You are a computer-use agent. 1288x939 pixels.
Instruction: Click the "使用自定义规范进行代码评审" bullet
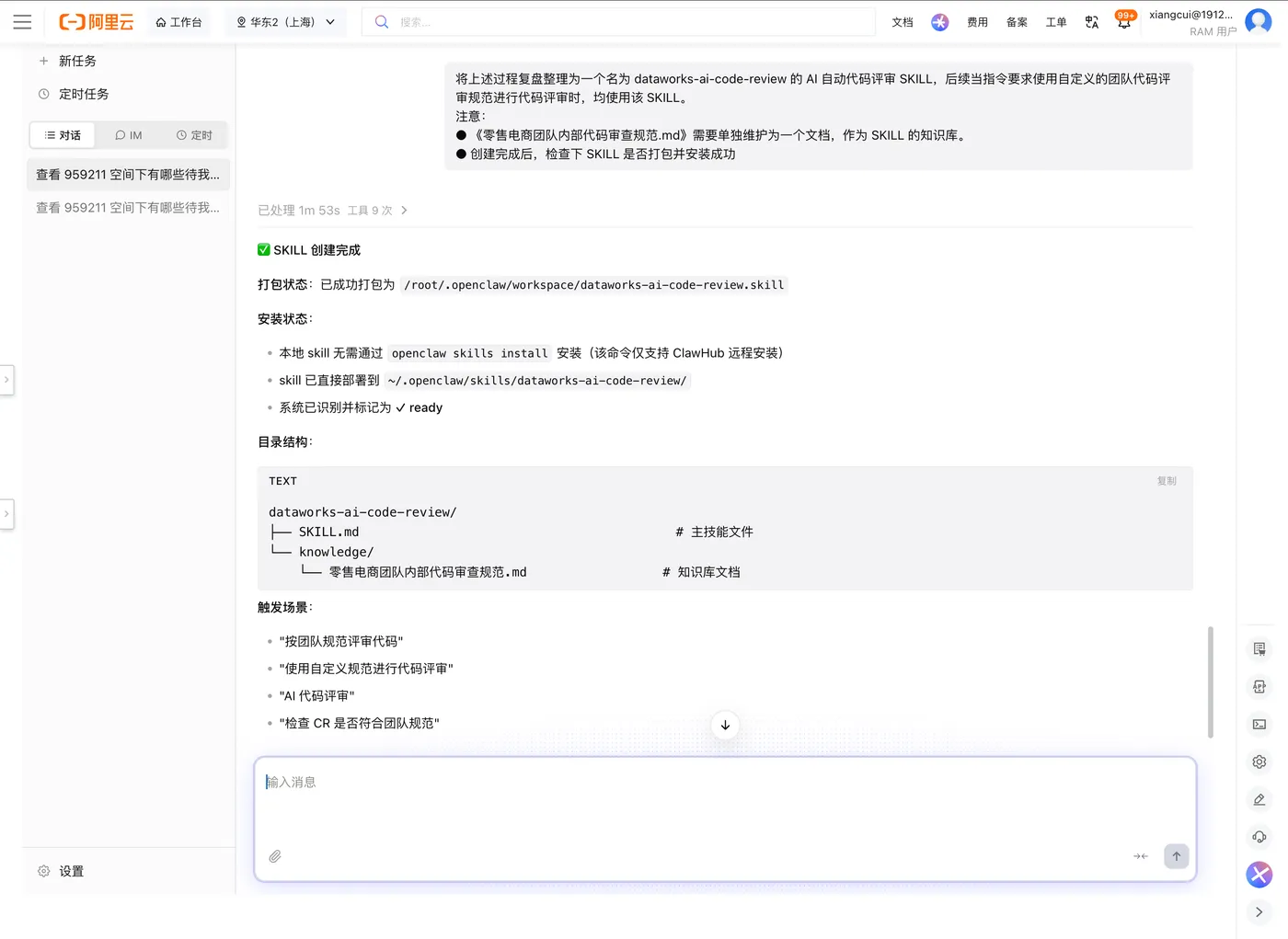tap(366, 669)
